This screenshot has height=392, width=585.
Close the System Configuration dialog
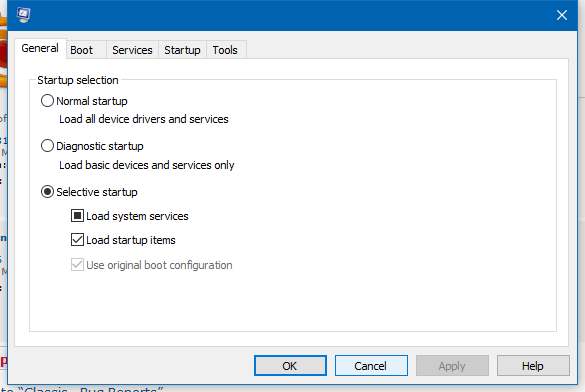coord(561,15)
